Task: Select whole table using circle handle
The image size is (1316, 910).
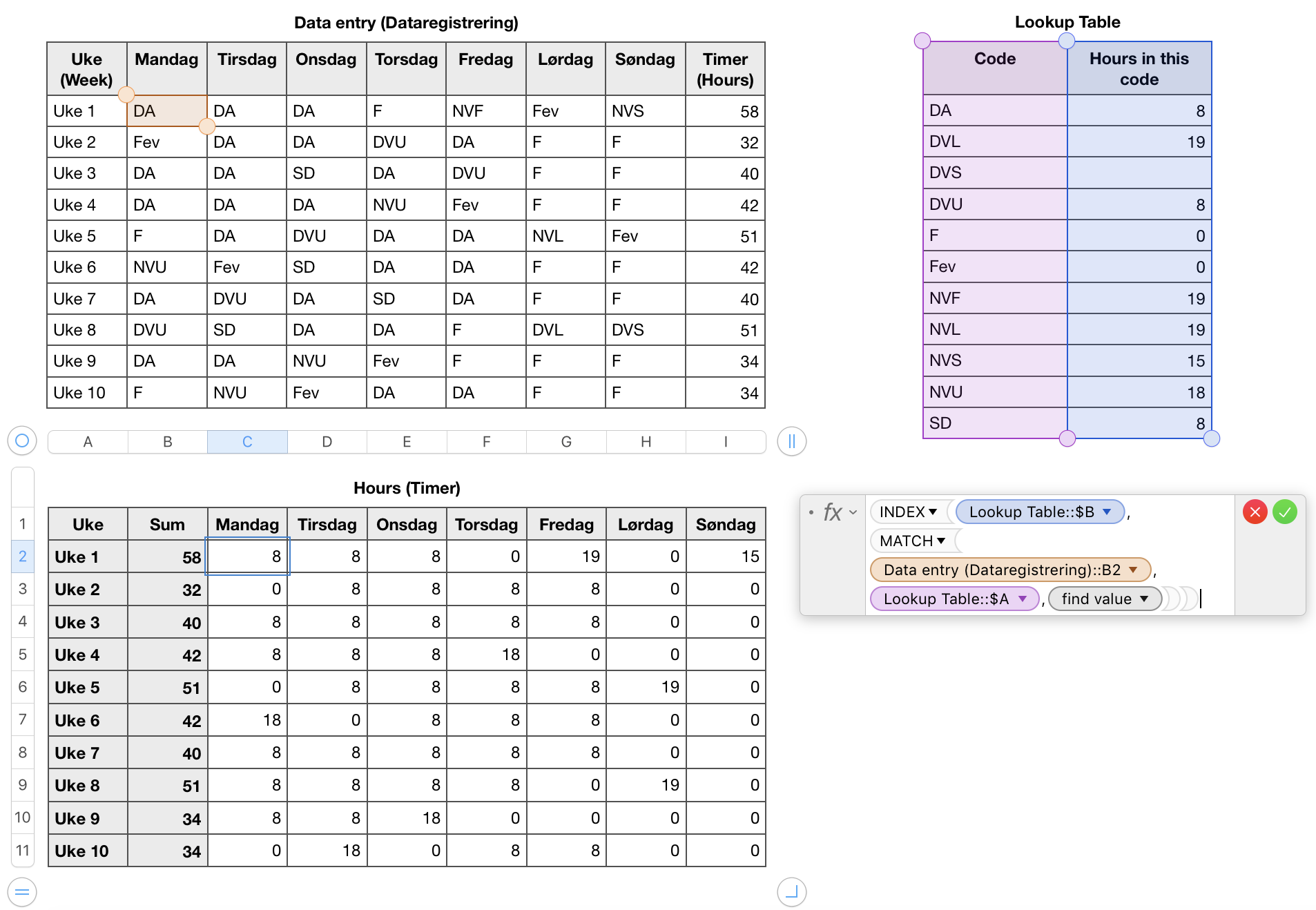Action: tap(22, 441)
